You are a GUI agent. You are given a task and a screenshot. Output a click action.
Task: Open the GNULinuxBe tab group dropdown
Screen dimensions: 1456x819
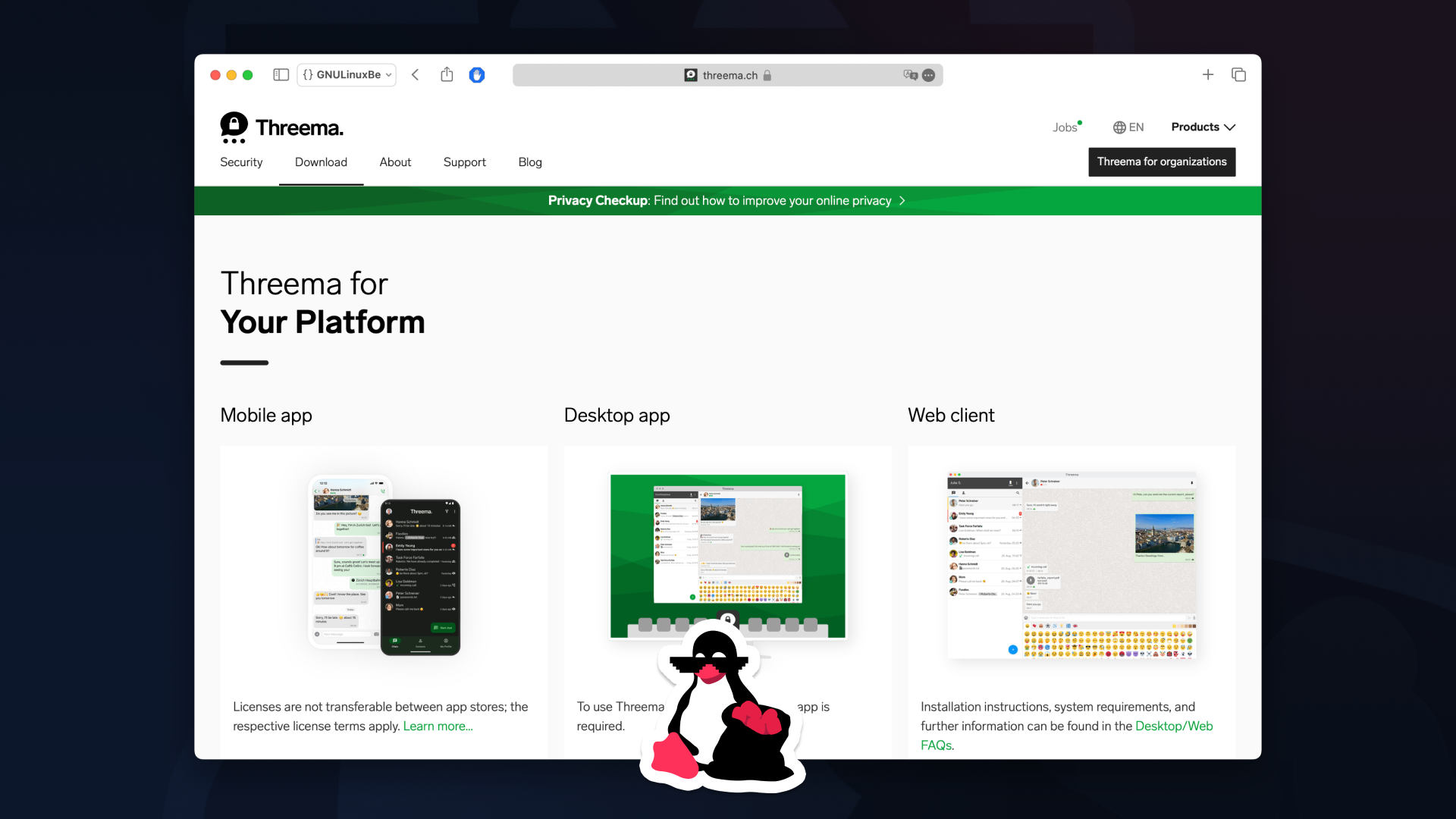point(347,74)
